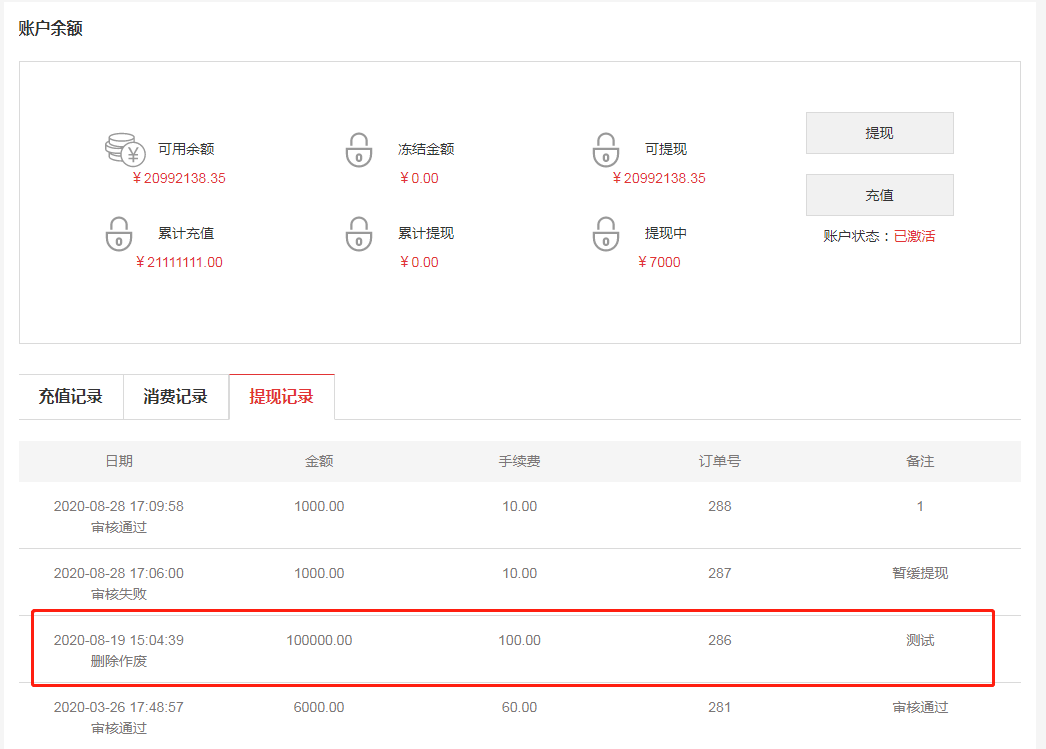Click the 金额 column header
Screen dimensions: 1046x749
[x=319, y=462]
